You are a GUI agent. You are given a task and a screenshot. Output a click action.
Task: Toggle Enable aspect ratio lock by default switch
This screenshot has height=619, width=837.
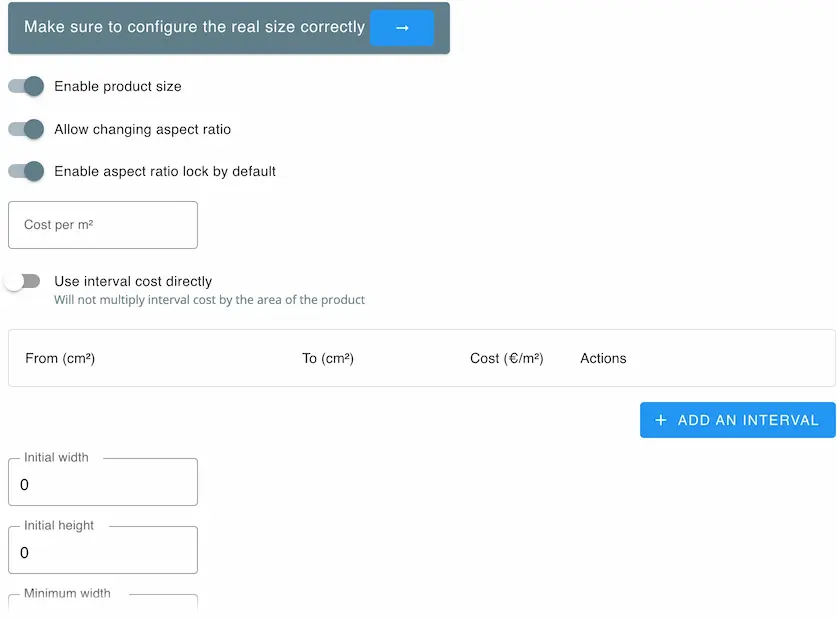pyautogui.click(x=26, y=171)
